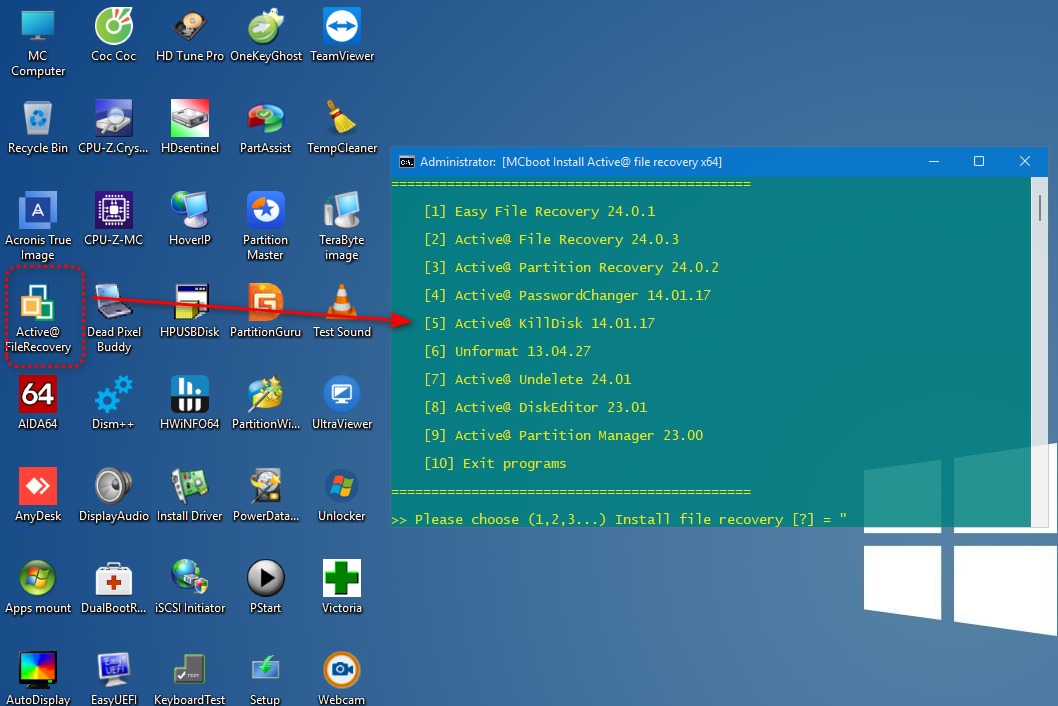The width and height of the screenshot is (1058, 706).
Task: Open KeyboardTest application
Action: tap(189, 667)
